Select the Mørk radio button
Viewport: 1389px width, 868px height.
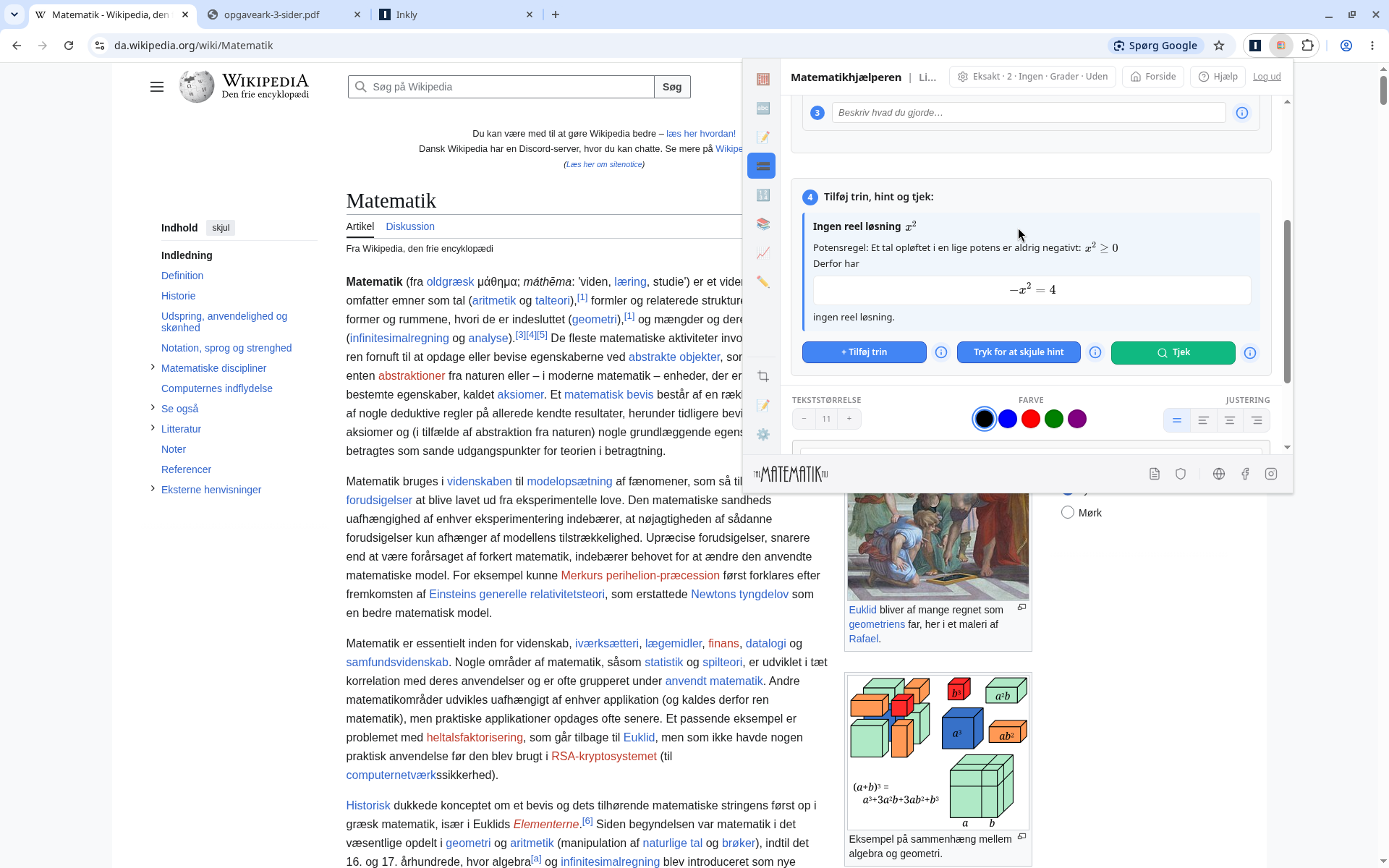(x=1068, y=513)
